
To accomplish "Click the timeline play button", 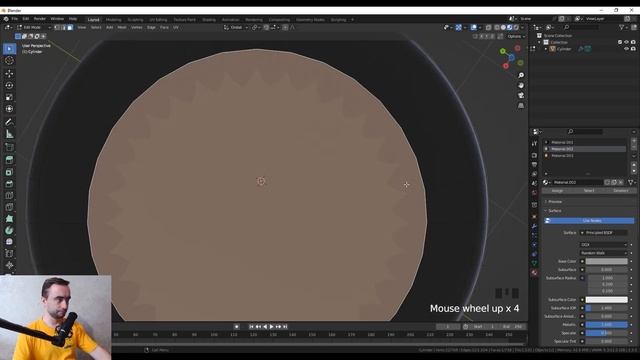I will pos(271,327).
